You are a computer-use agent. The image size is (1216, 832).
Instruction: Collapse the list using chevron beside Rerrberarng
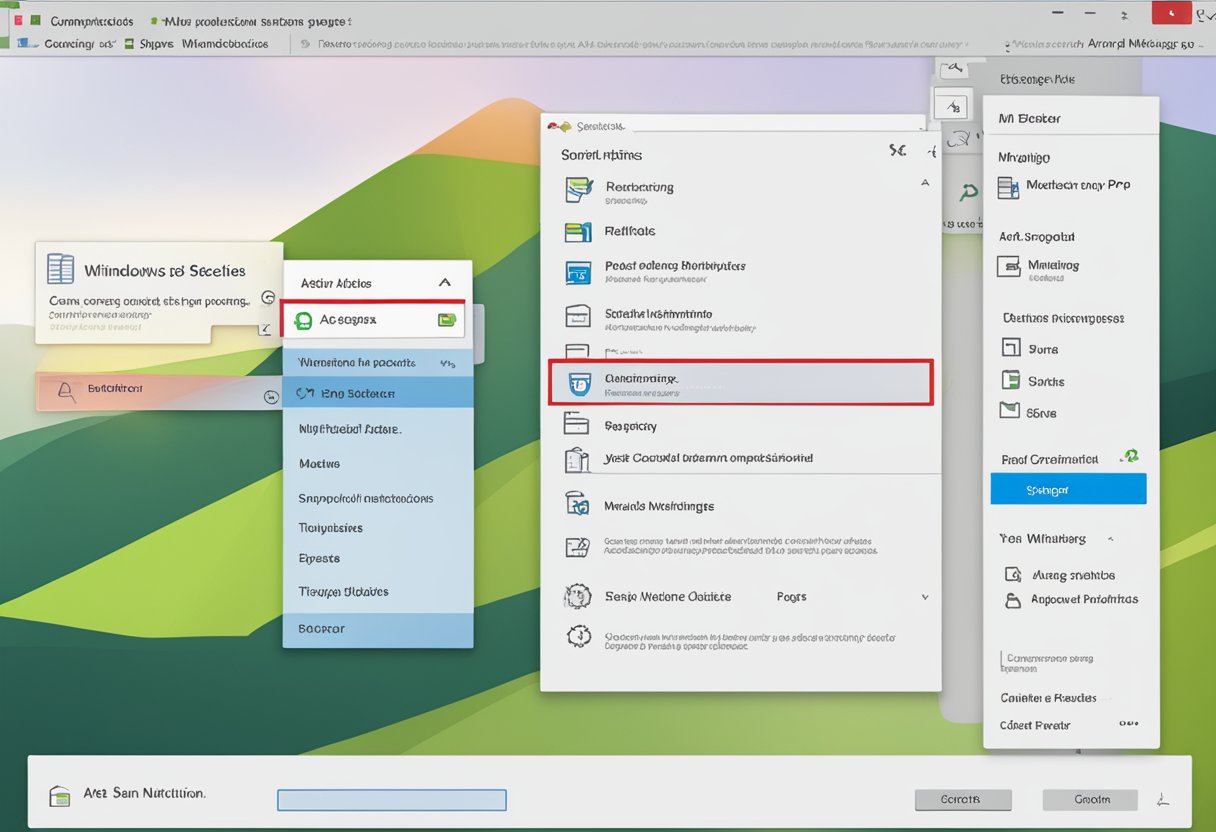pos(924,184)
